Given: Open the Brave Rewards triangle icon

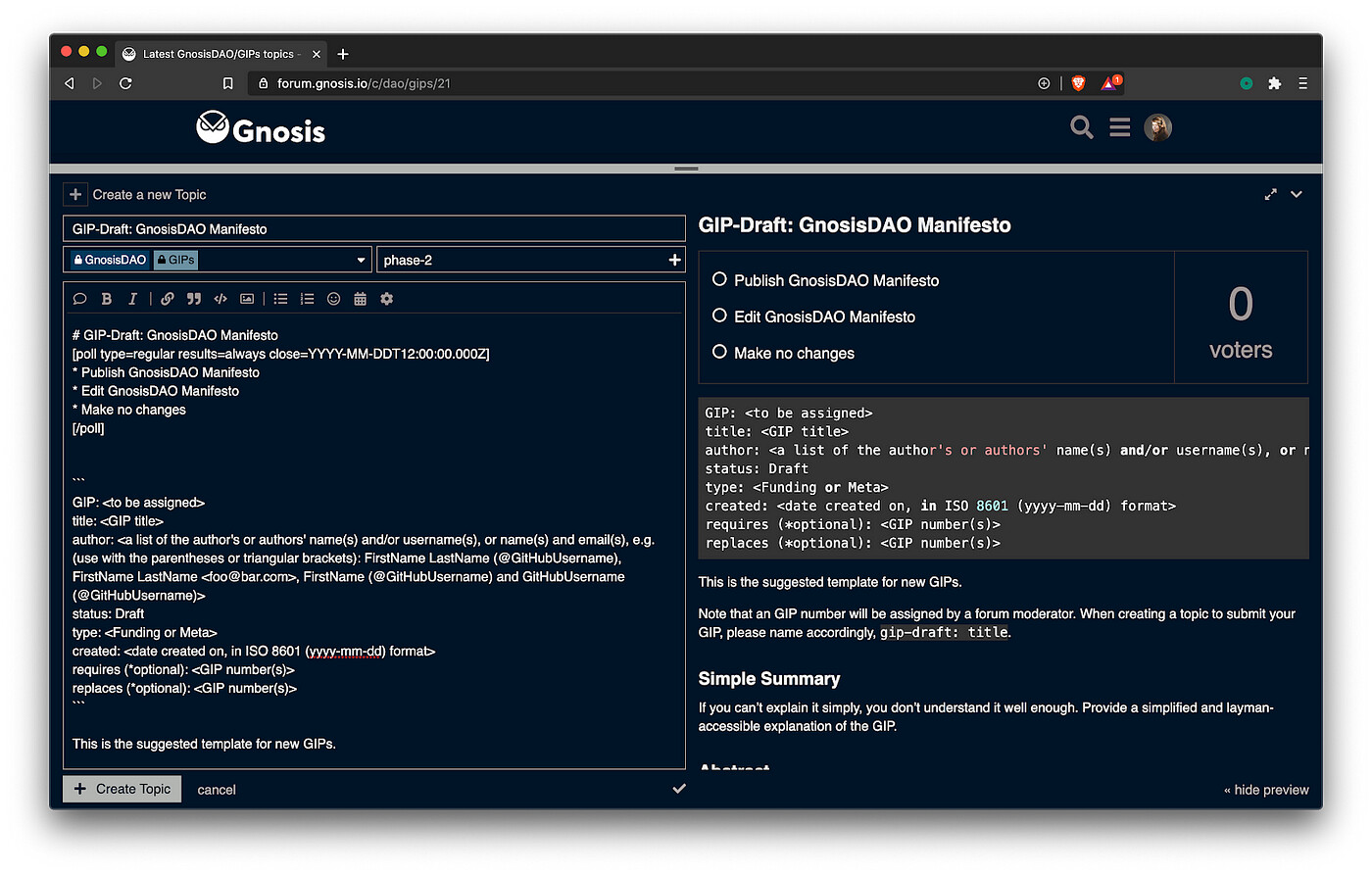Looking at the screenshot, I should tap(1110, 83).
